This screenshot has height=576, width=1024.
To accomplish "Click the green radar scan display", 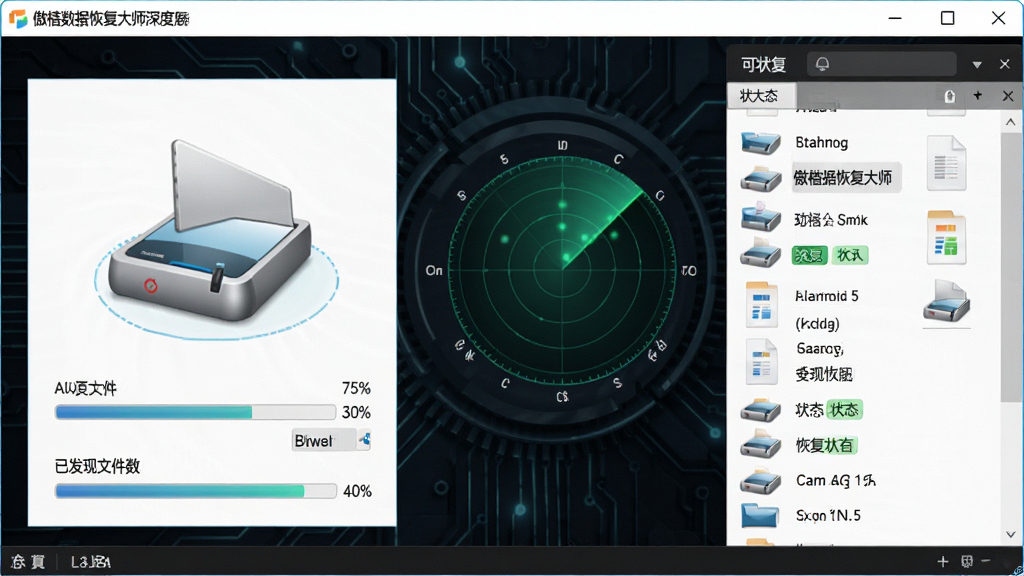I will pyautogui.click(x=562, y=270).
